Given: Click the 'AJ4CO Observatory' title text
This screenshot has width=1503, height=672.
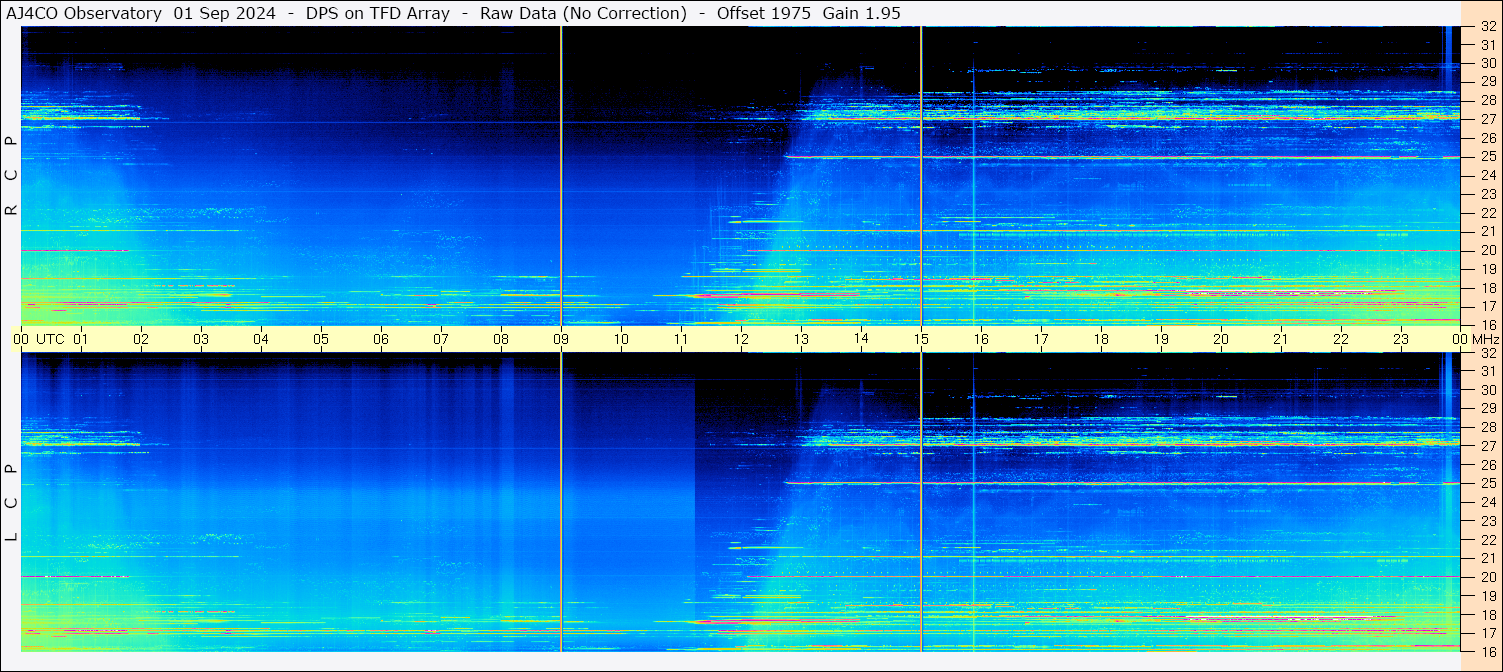Looking at the screenshot, I should (85, 13).
